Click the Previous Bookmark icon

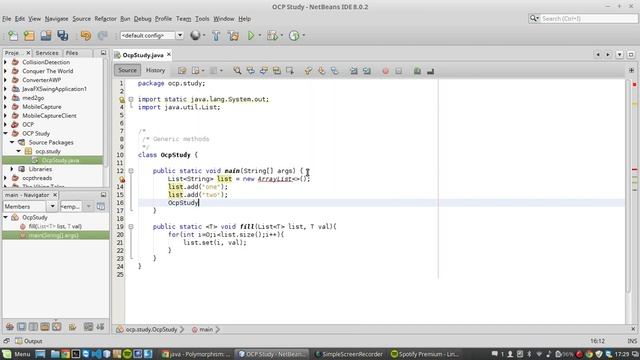click(x=308, y=71)
